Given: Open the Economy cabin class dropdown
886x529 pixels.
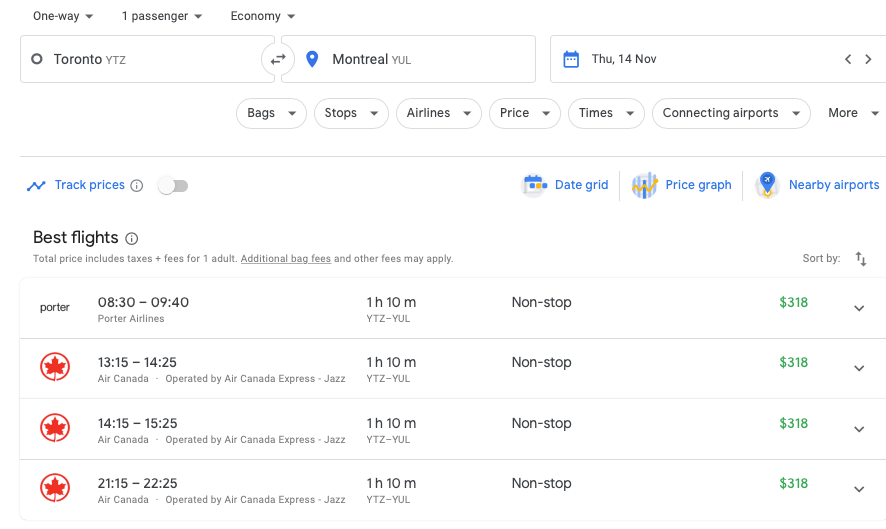Looking at the screenshot, I should (263, 16).
